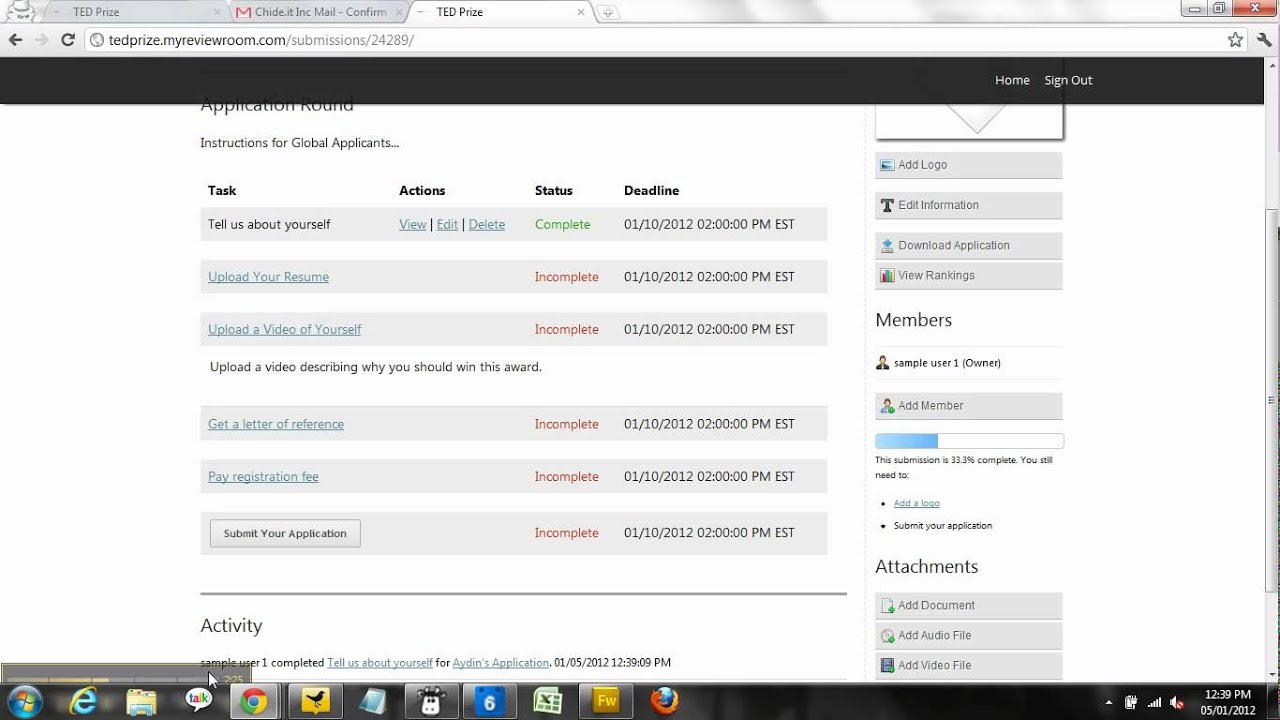Select the active TED Prize tab
The width and height of the screenshot is (1280, 720).
pyautogui.click(x=500, y=12)
